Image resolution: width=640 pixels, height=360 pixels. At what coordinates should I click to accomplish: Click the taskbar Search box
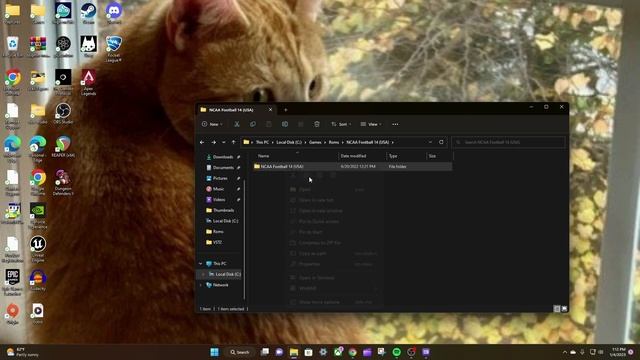click(240, 352)
